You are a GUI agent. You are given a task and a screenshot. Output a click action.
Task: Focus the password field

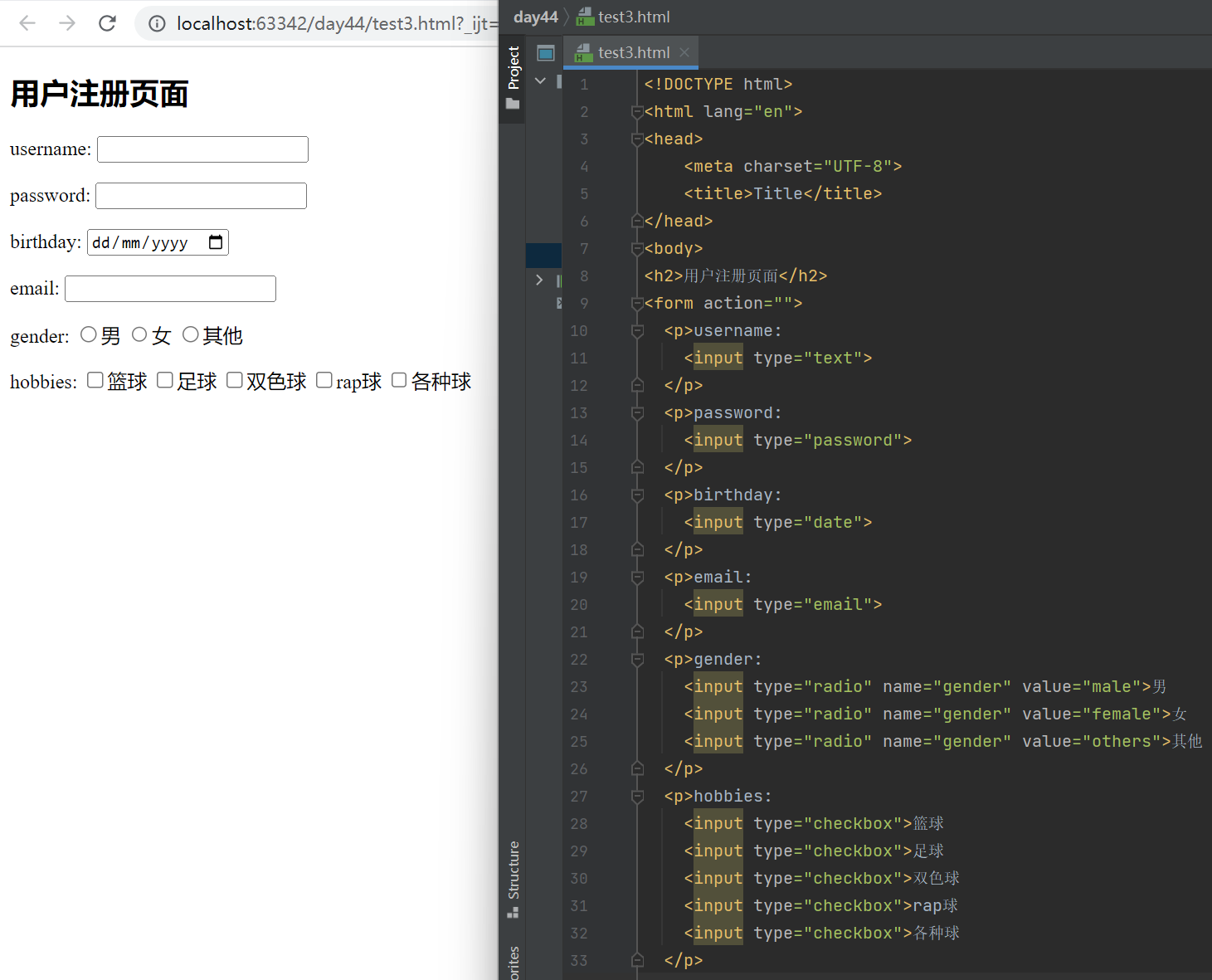tap(201, 196)
